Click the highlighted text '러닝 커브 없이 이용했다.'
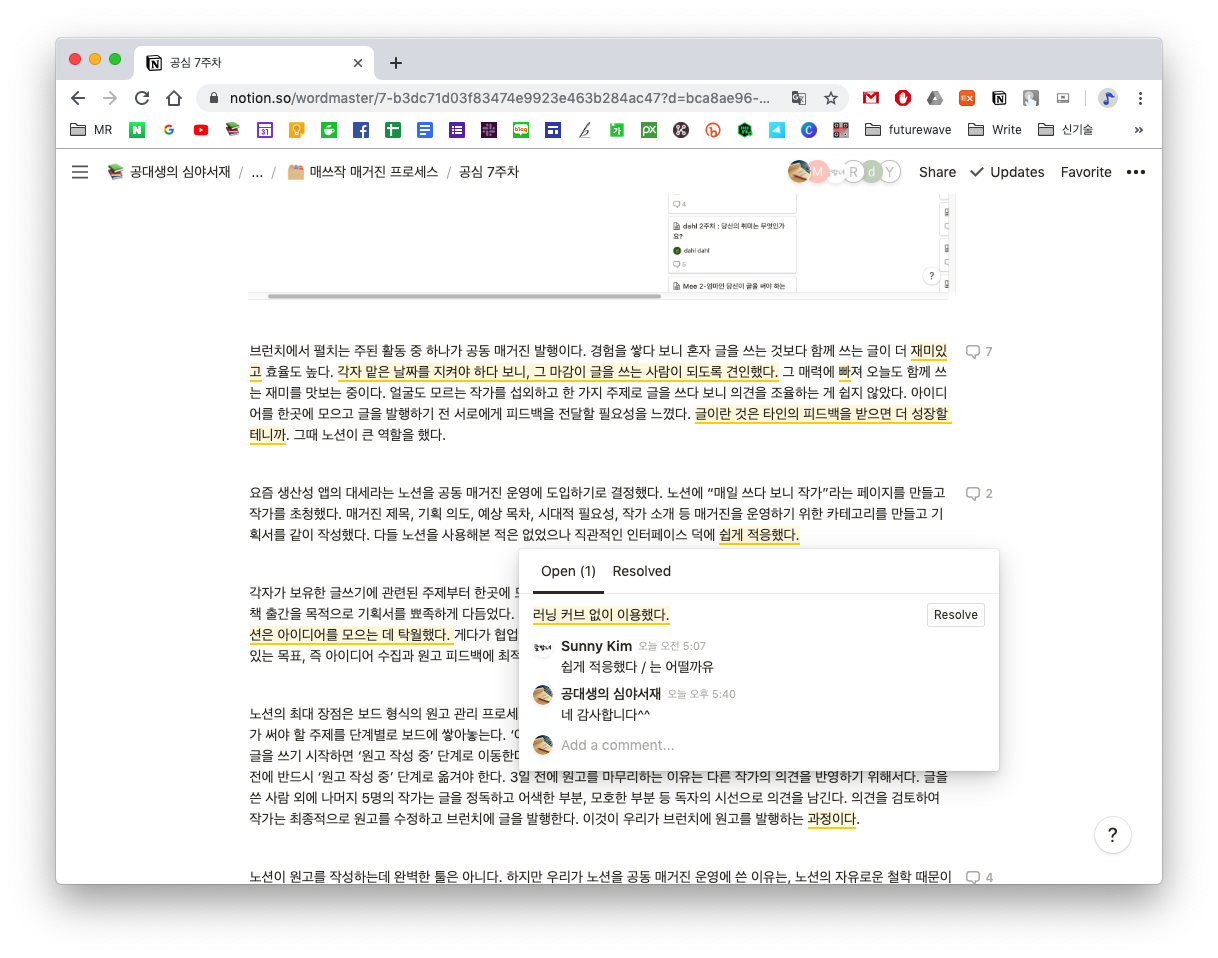This screenshot has width=1218, height=958. pyautogui.click(x=601, y=614)
